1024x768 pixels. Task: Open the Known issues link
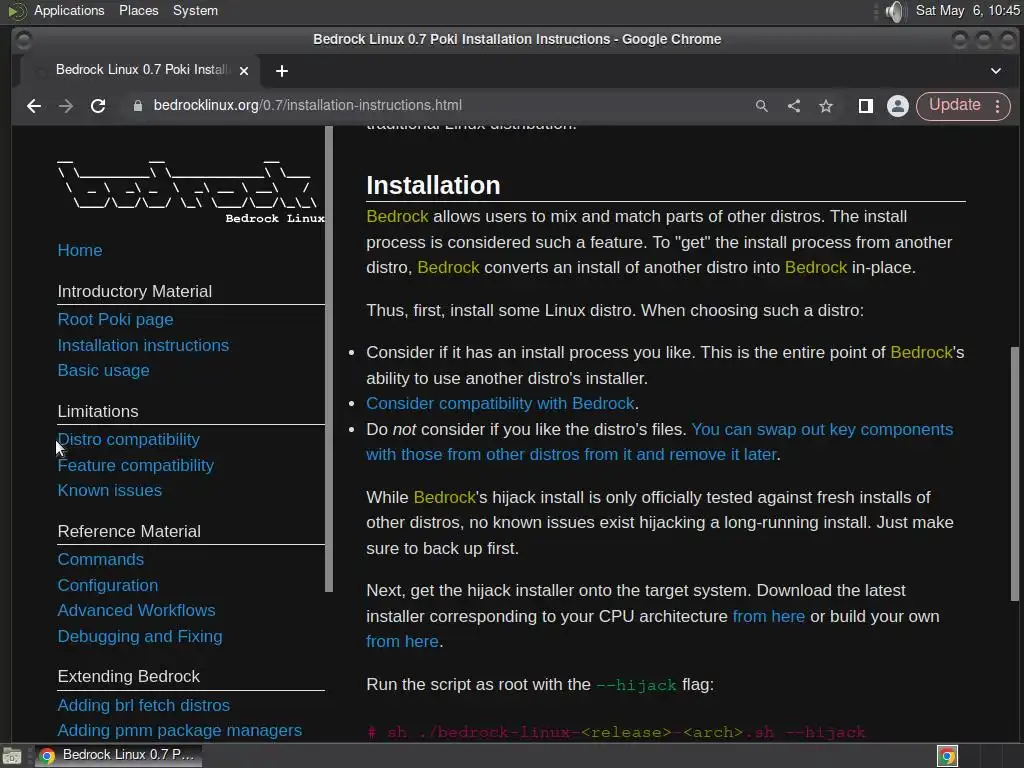(x=109, y=490)
